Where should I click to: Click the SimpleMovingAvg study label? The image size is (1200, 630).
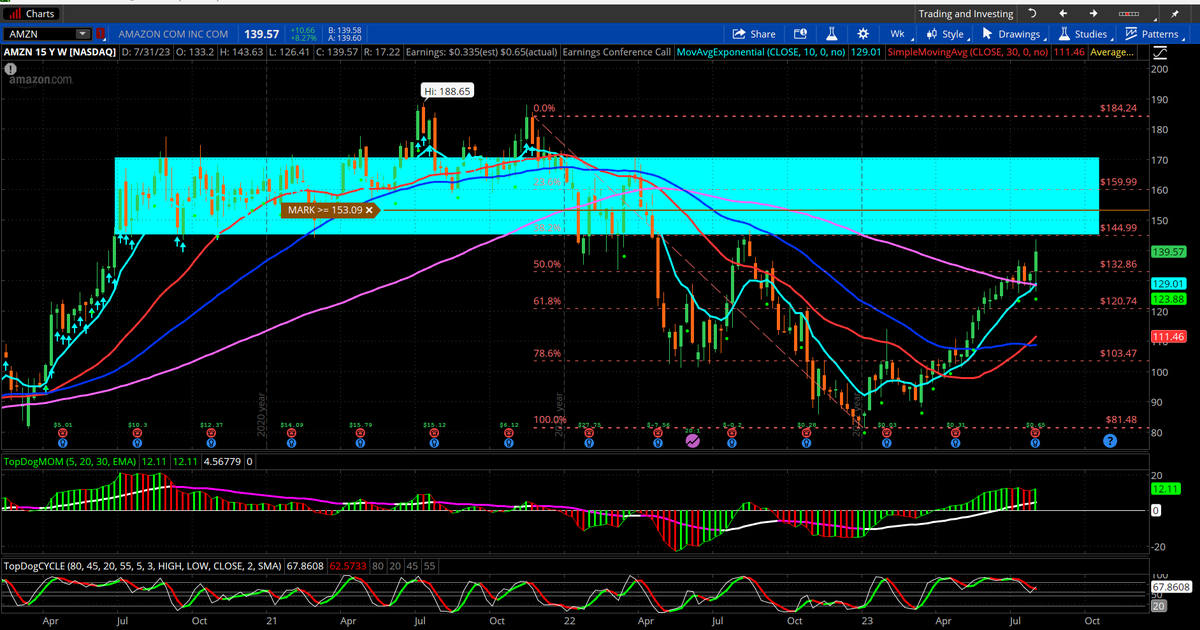coord(968,52)
